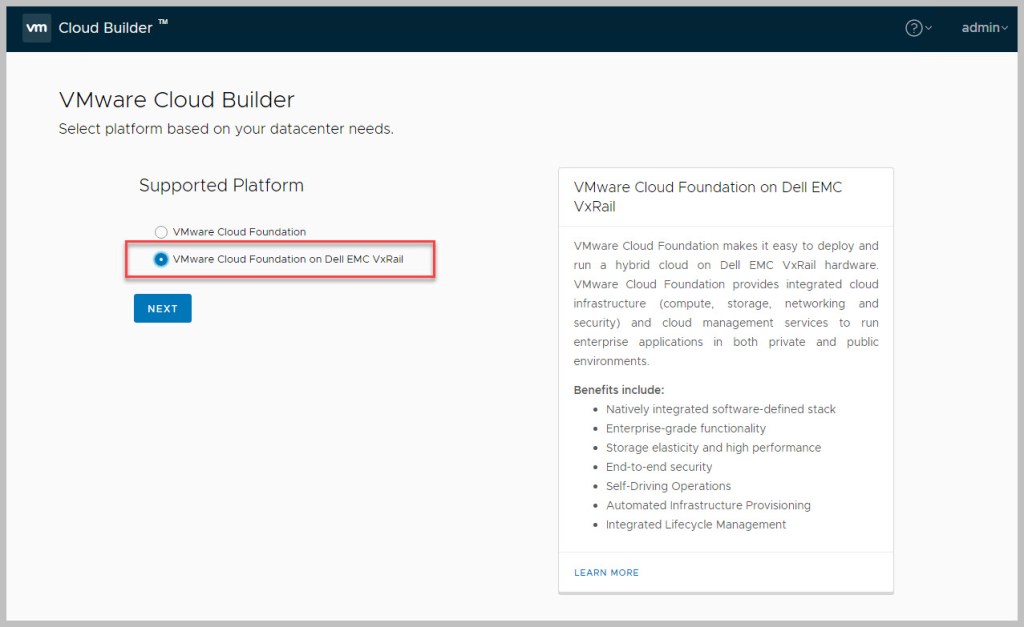Click the 'Supported Platform' section heading
This screenshot has width=1024, height=627.
pos(221,186)
